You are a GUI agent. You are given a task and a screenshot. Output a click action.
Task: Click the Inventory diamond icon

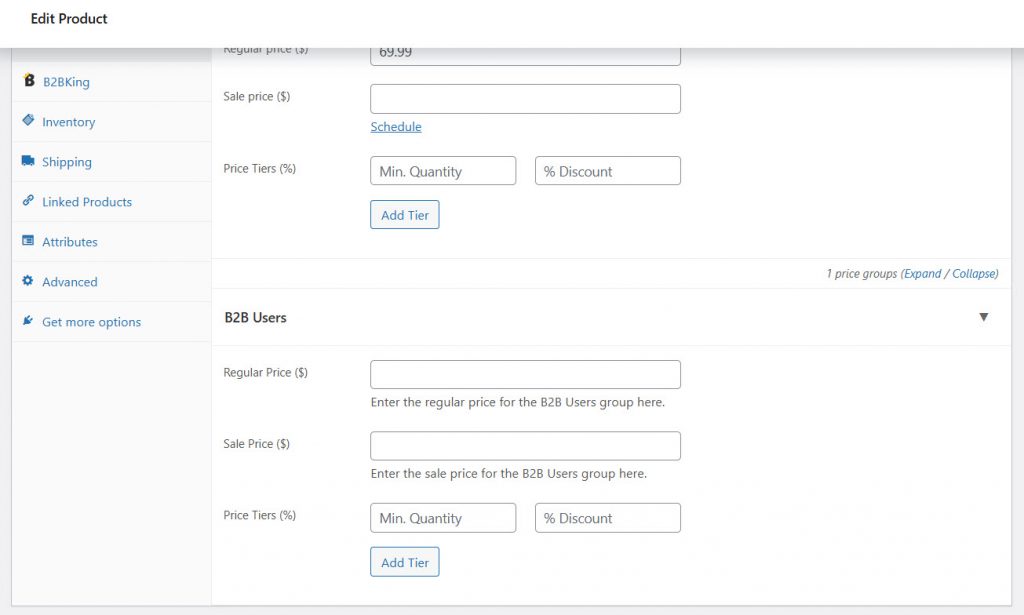[26, 121]
